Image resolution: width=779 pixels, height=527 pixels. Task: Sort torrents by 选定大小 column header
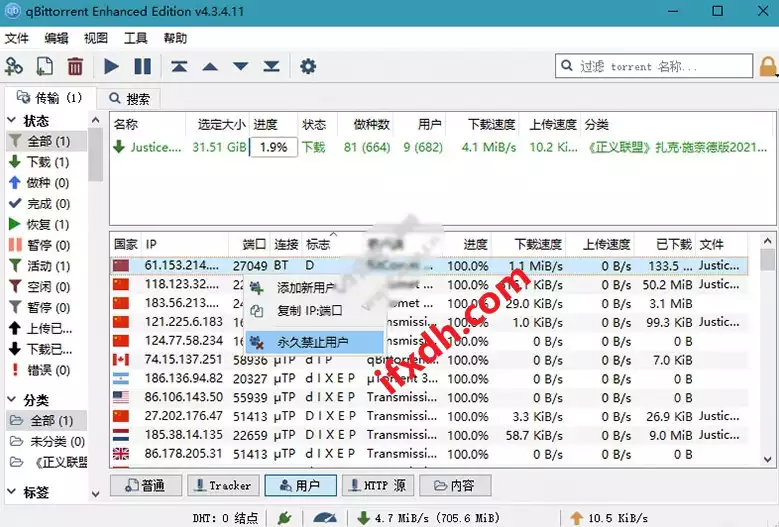click(218, 124)
